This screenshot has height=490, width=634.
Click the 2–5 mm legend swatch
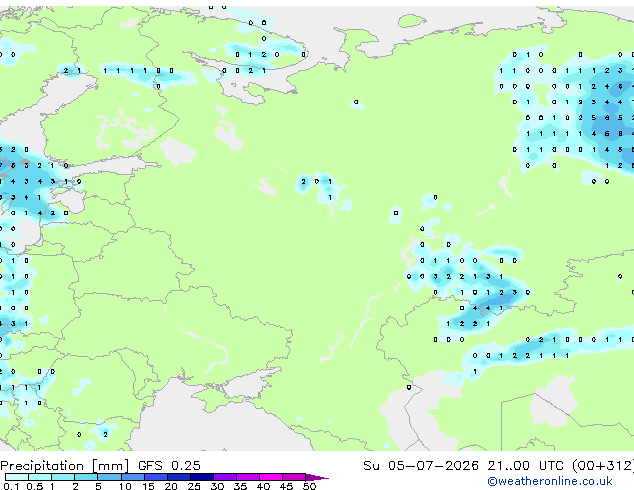86,477
